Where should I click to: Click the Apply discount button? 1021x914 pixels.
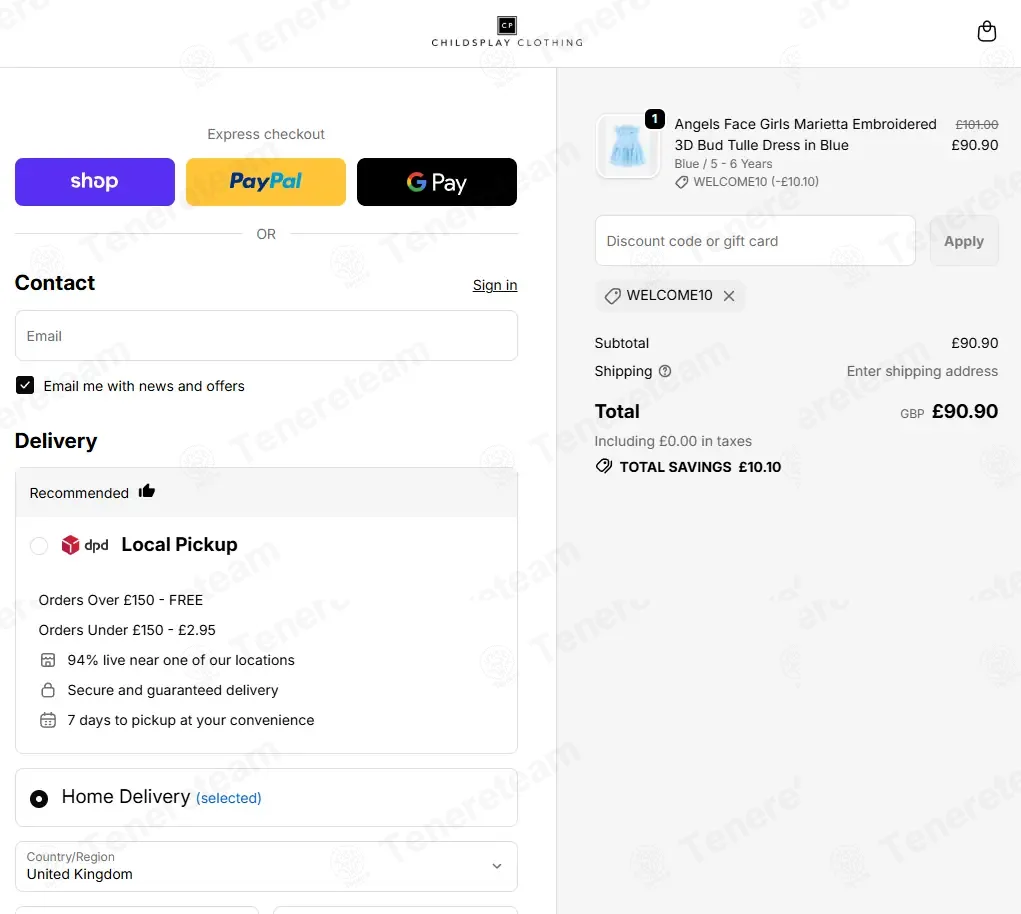click(x=964, y=241)
